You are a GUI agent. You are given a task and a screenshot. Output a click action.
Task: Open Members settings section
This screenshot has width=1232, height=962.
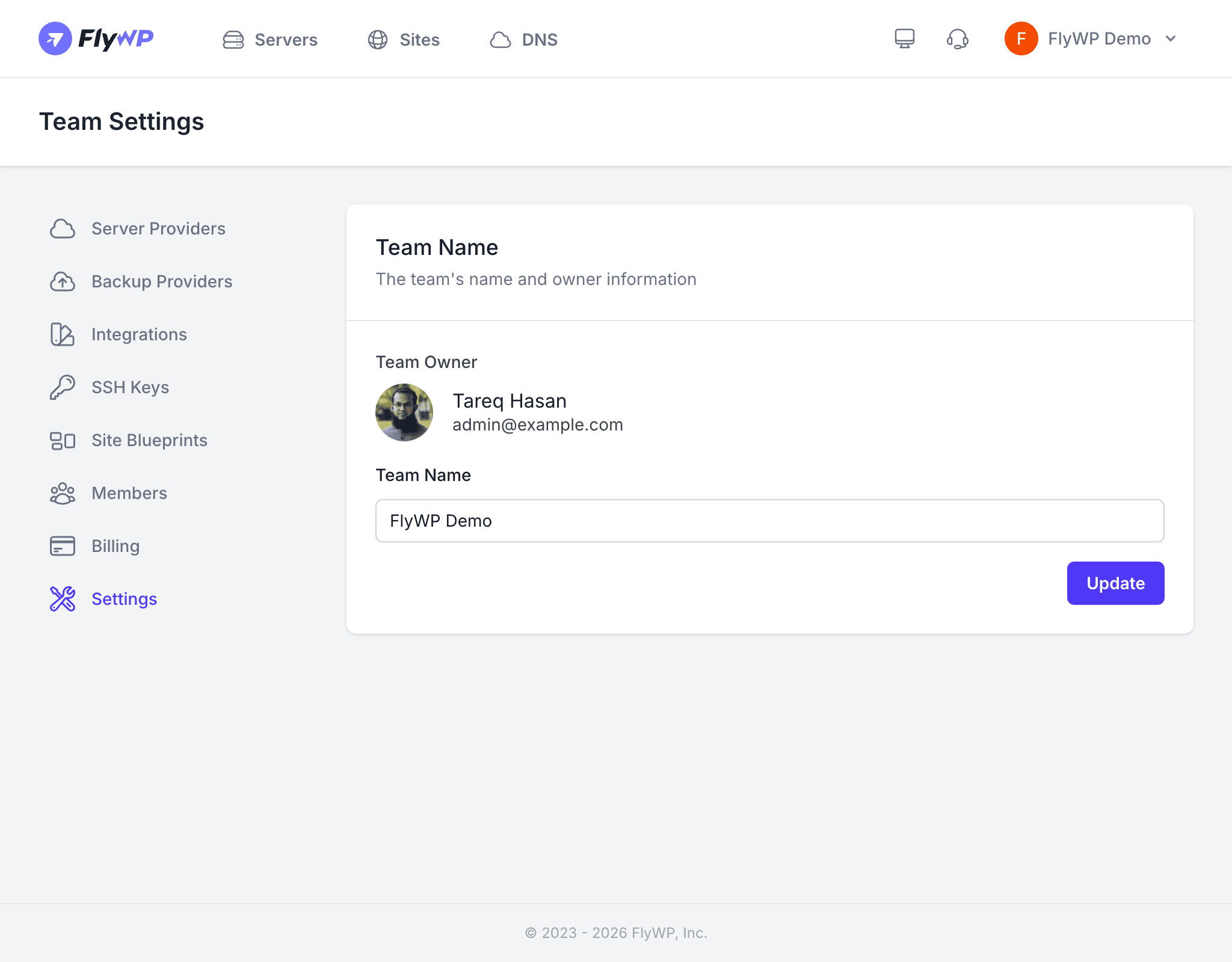pyautogui.click(x=129, y=493)
